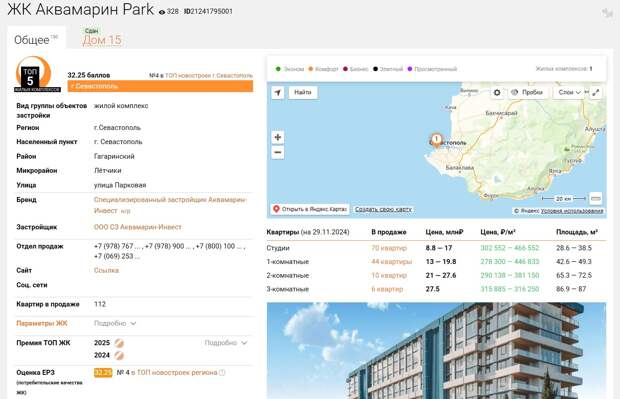Click help icon next to ТОП новостроек региона
The image size is (620, 399).
222,373
